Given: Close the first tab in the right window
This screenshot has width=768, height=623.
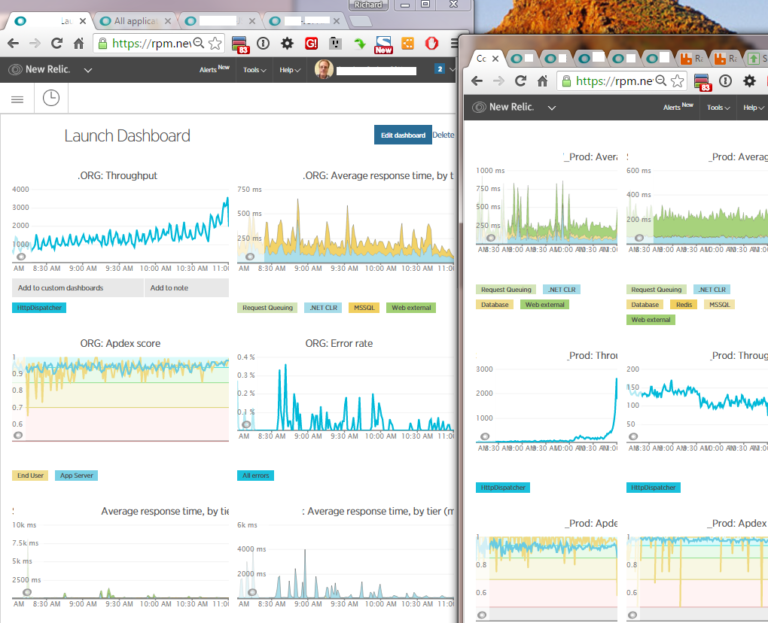Looking at the screenshot, I should coord(495,59).
